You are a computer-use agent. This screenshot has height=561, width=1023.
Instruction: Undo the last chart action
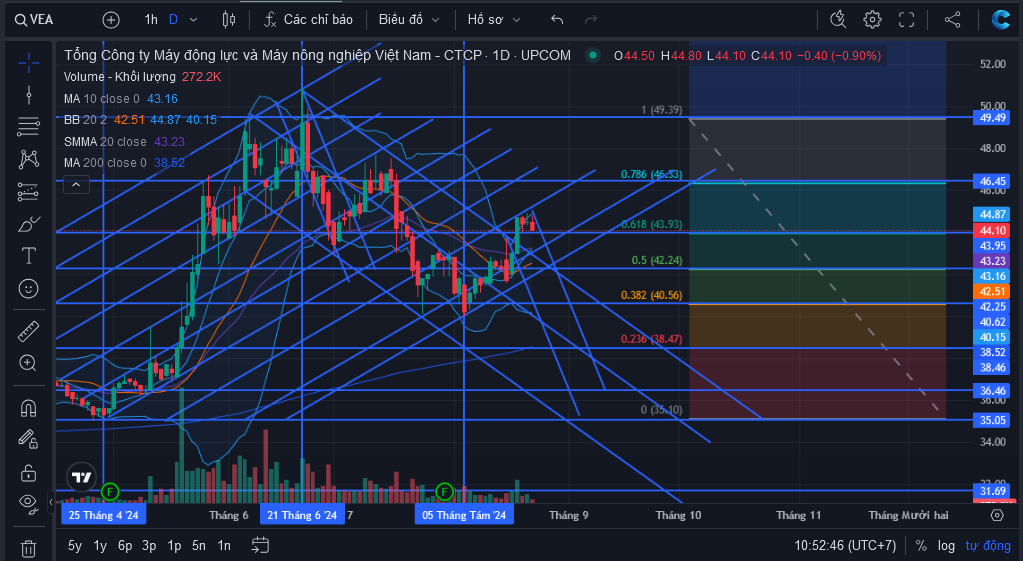(557, 20)
